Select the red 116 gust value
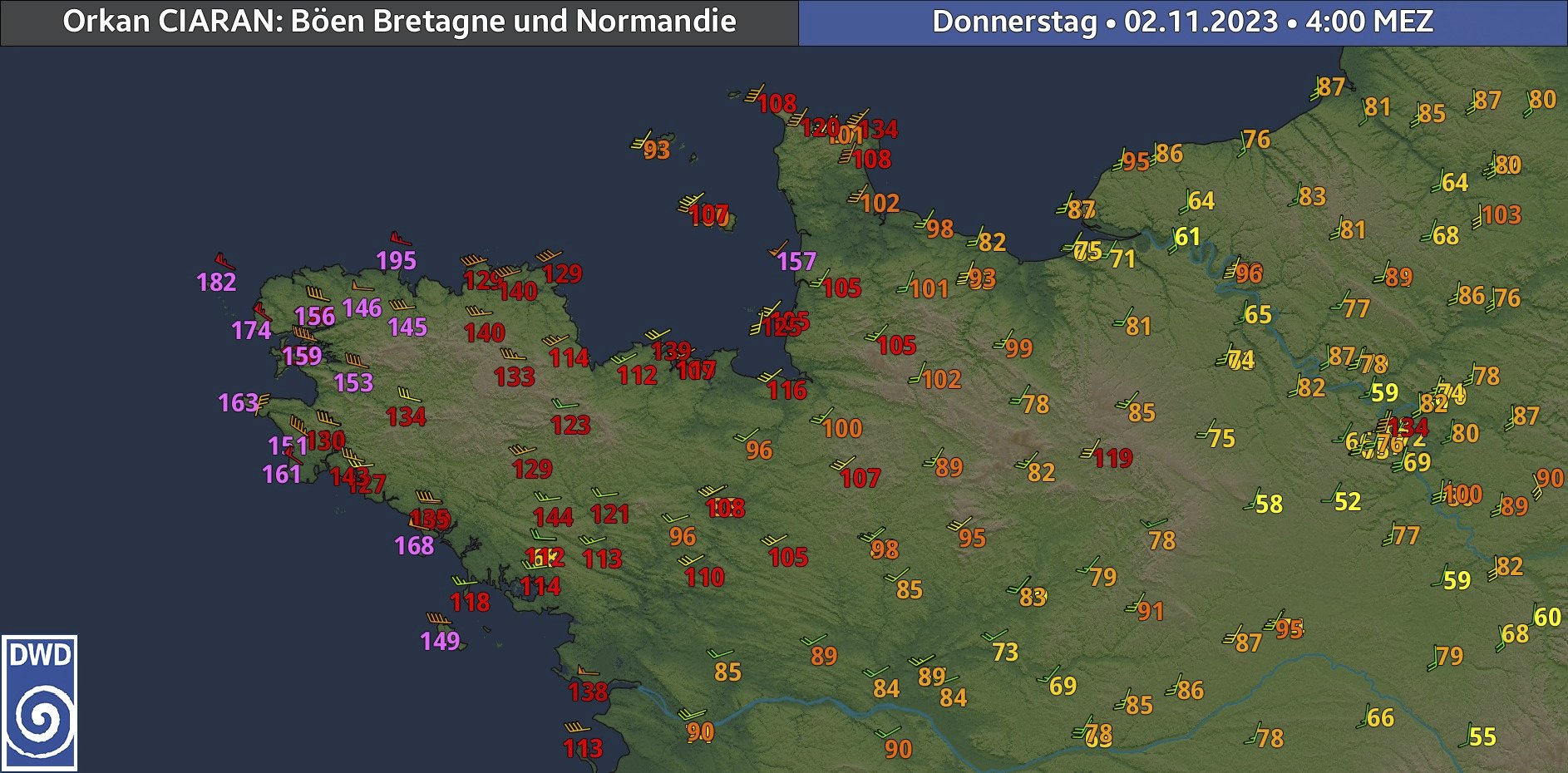 click(786, 391)
